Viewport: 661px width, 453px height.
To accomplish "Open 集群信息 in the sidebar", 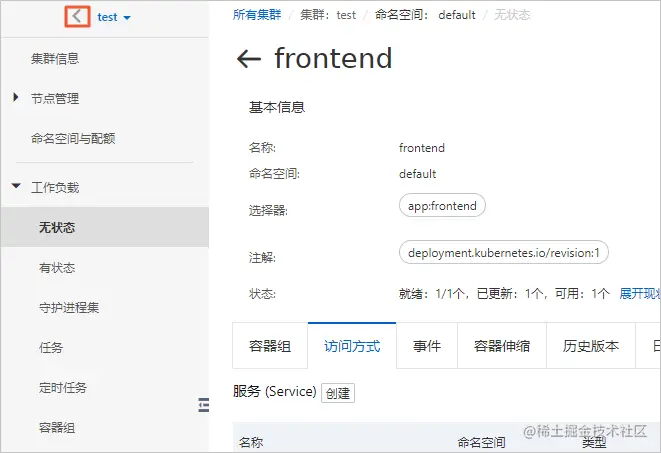I will click(x=55, y=58).
